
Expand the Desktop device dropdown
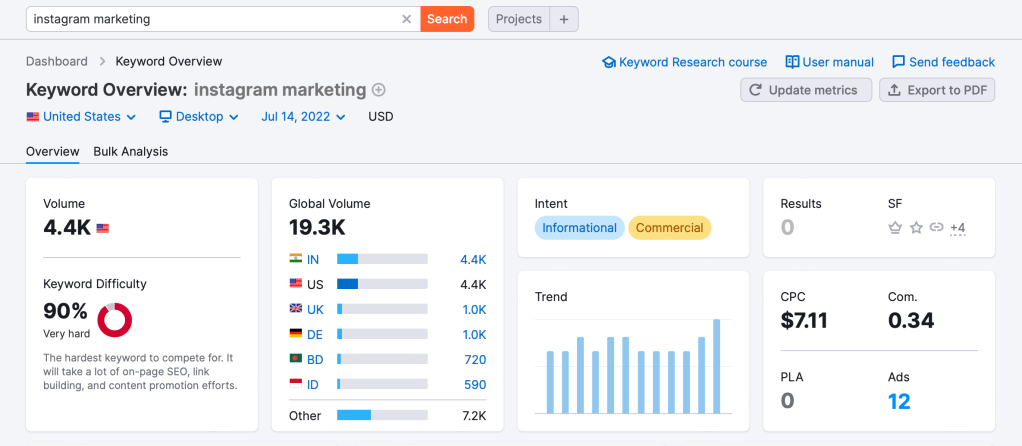199,117
